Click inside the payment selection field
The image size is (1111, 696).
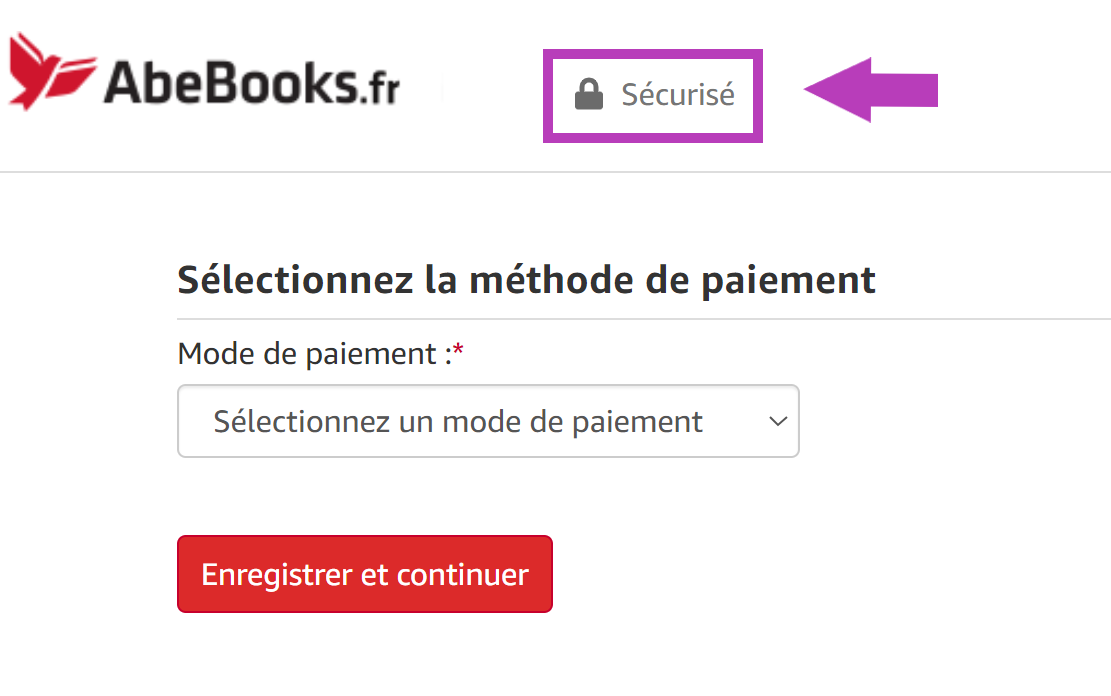pos(450,421)
